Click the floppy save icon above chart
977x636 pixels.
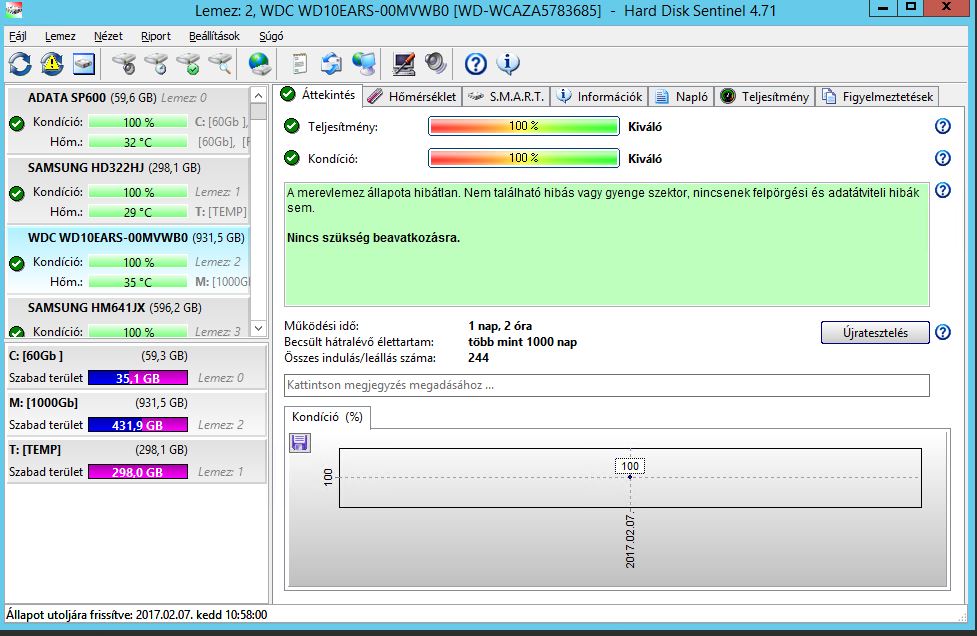(300, 443)
